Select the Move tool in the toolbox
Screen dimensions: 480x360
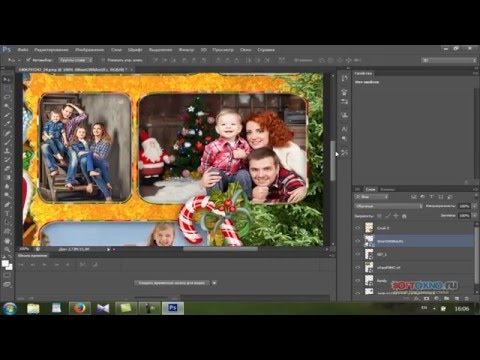7,80
